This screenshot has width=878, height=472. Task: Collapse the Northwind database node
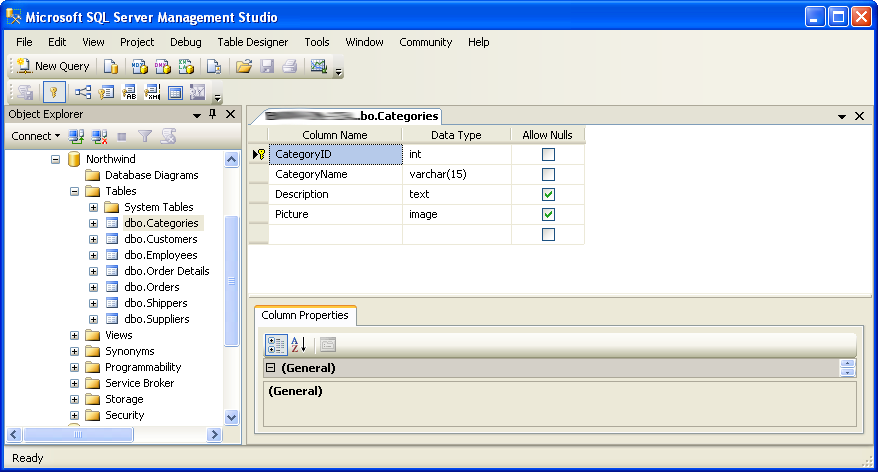tap(55, 159)
